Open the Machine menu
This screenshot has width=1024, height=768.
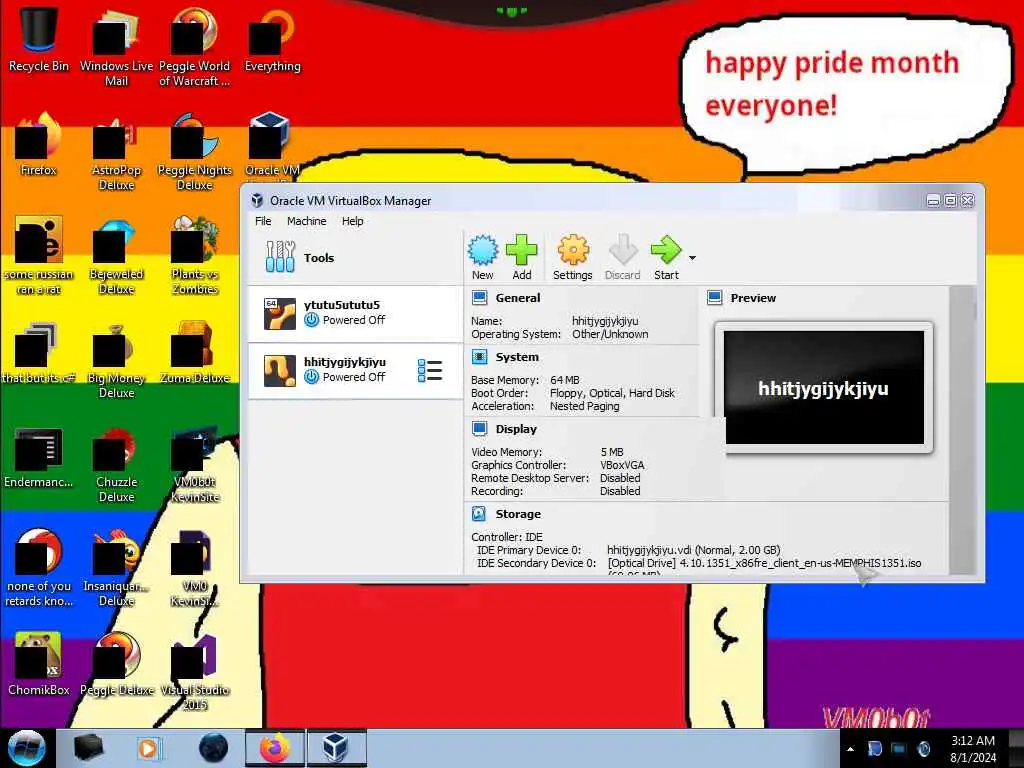coord(306,221)
